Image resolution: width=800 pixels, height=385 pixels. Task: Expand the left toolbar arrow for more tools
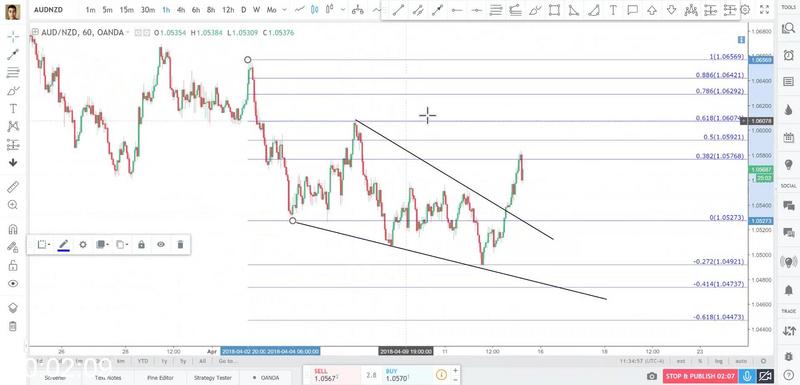coord(13,163)
